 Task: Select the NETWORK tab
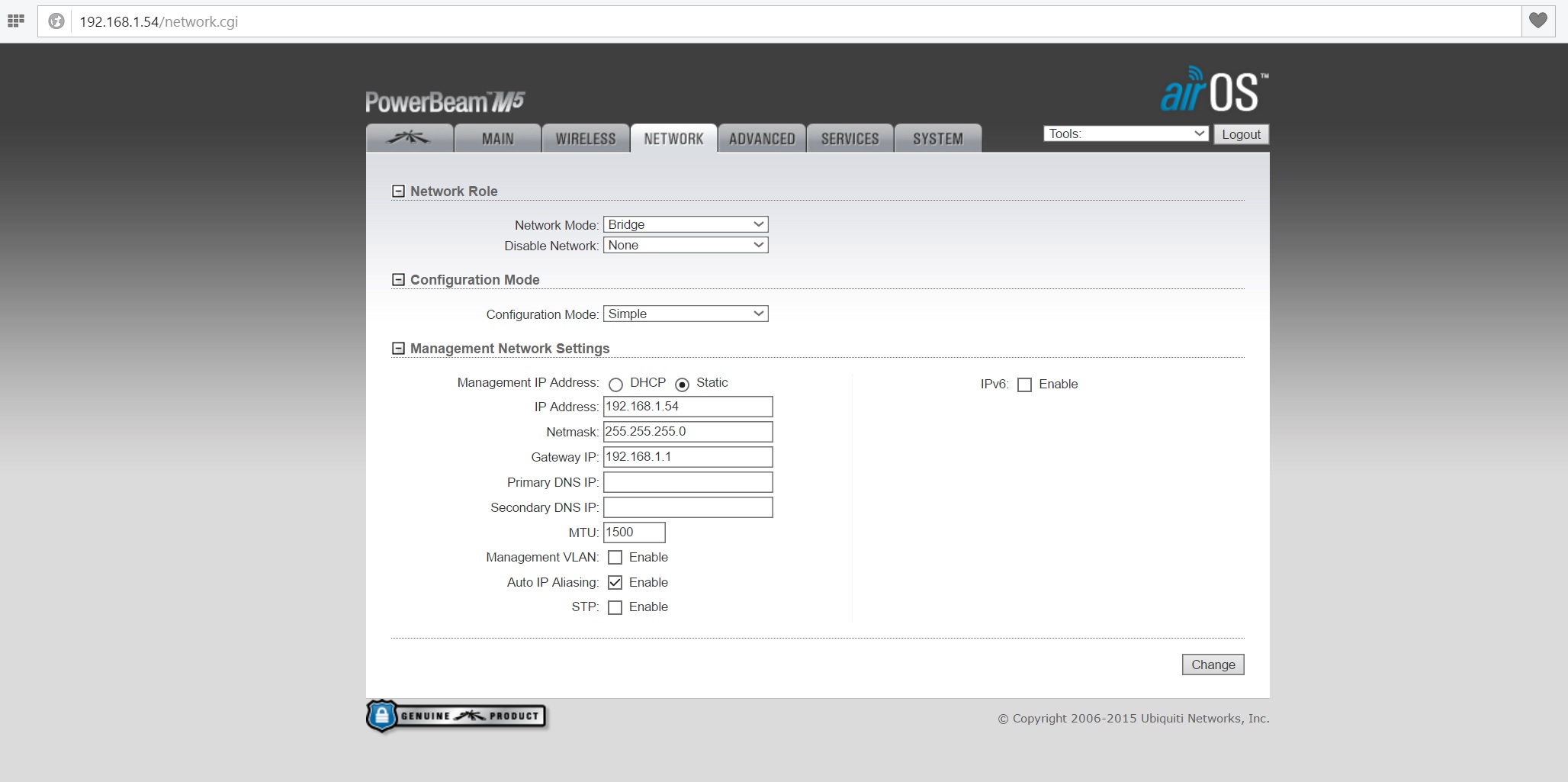(x=673, y=138)
